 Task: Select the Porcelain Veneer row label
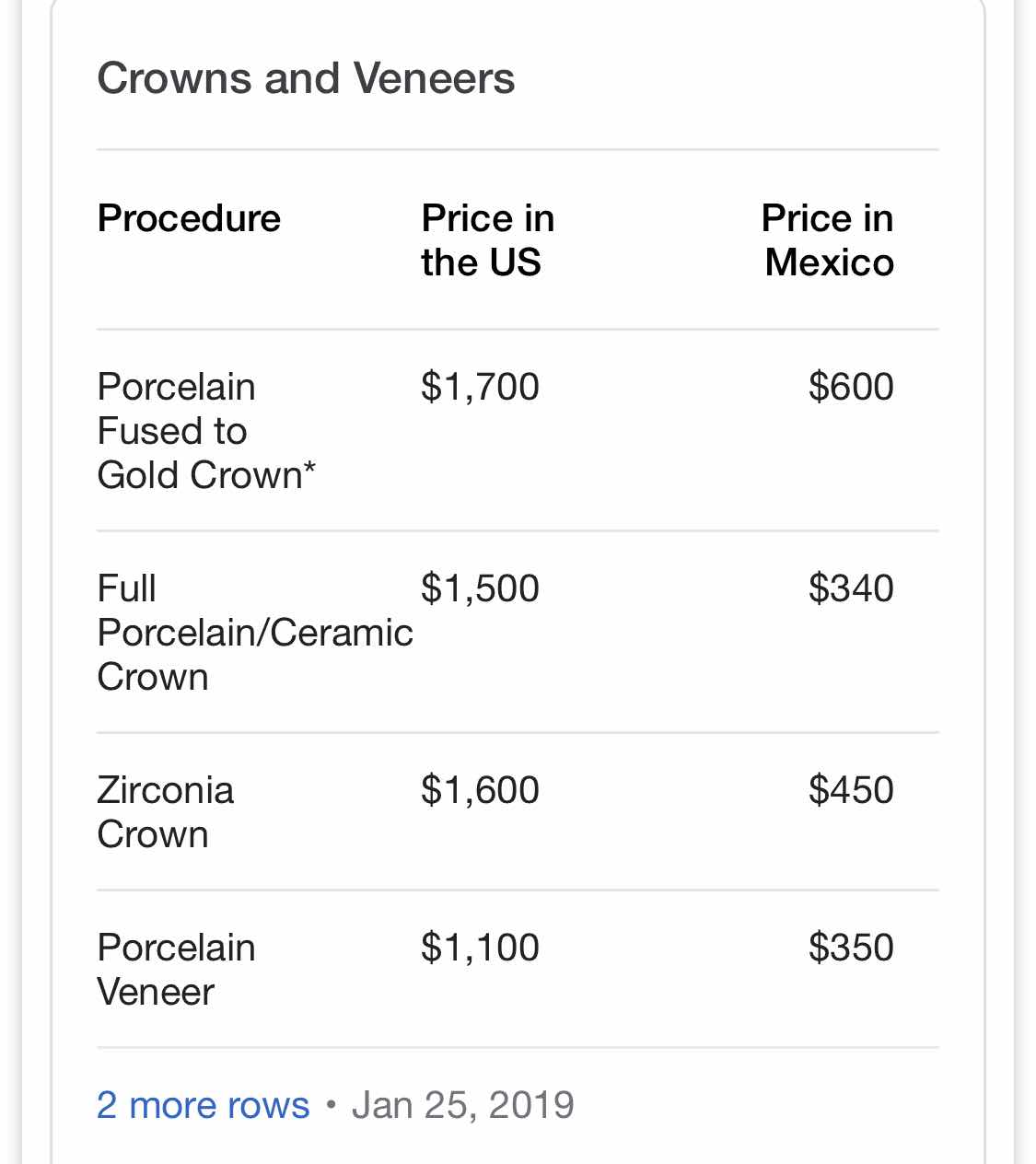(176, 969)
